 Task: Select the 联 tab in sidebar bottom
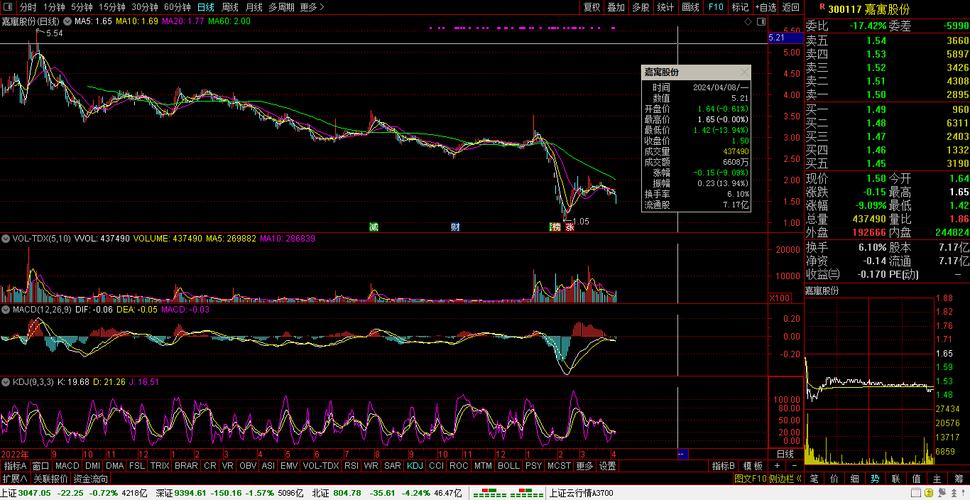895,478
